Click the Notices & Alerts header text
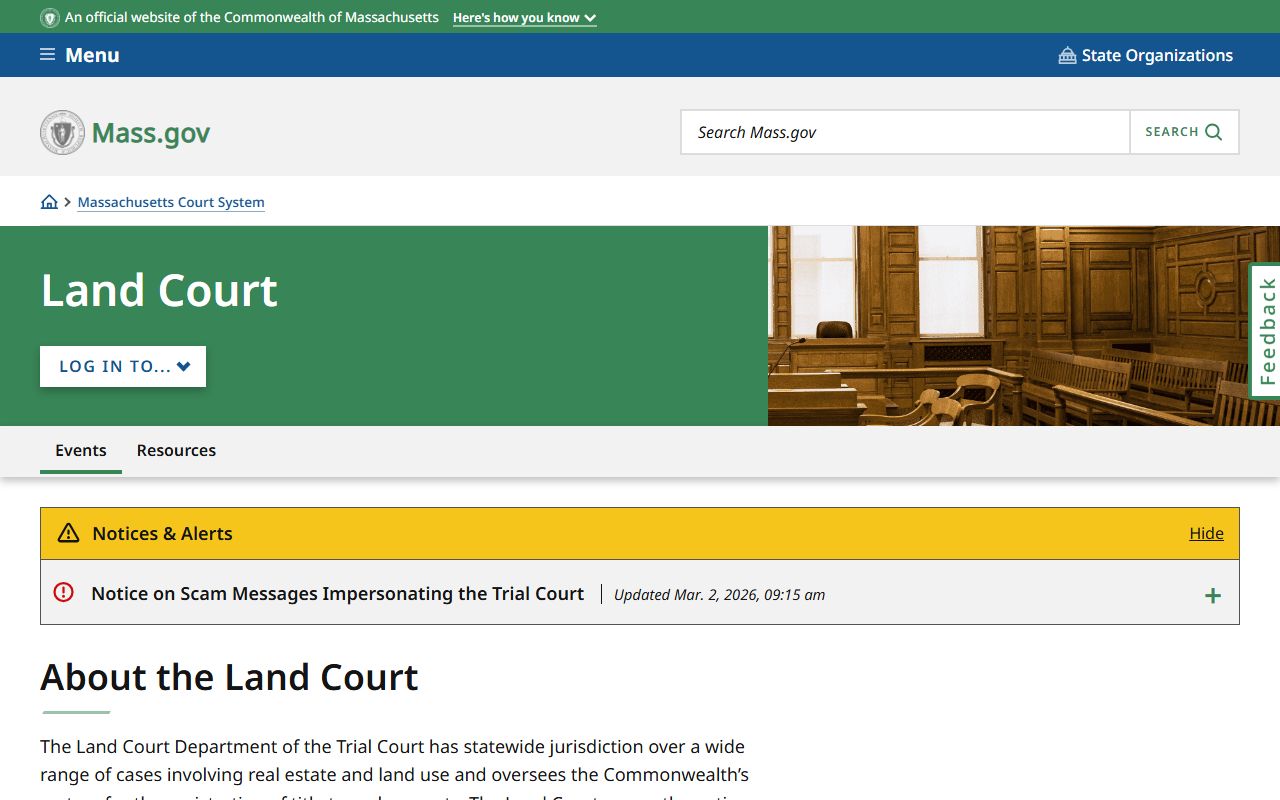 tap(162, 533)
